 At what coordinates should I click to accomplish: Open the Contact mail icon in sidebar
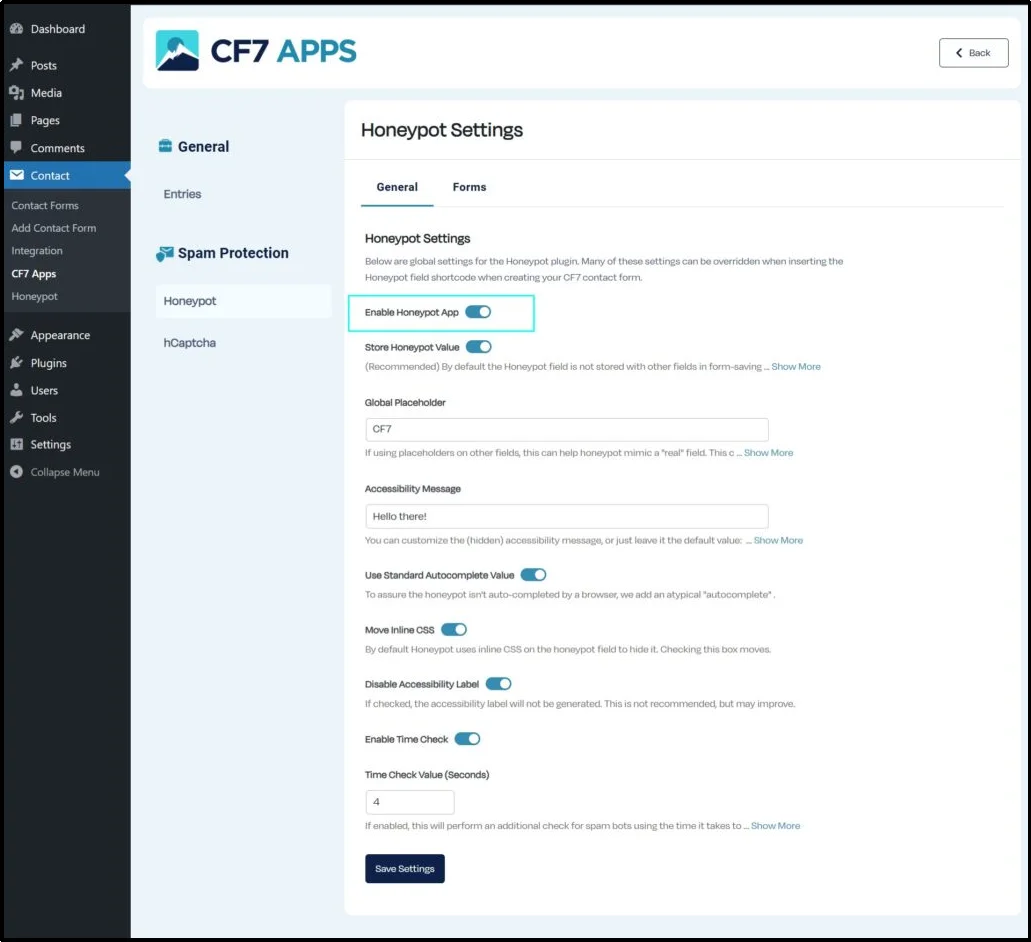pos(16,175)
